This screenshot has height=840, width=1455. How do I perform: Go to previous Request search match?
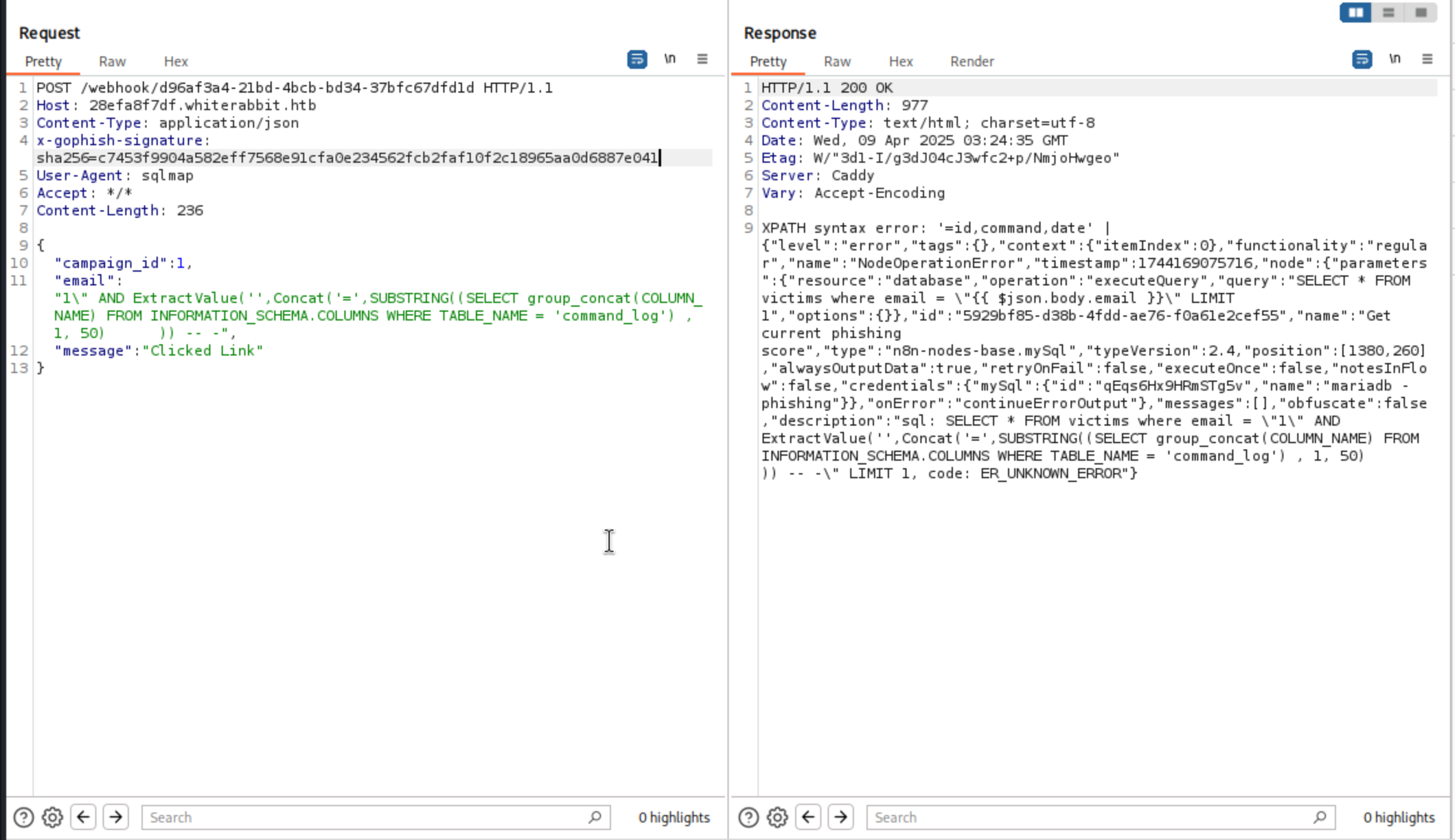(83, 817)
